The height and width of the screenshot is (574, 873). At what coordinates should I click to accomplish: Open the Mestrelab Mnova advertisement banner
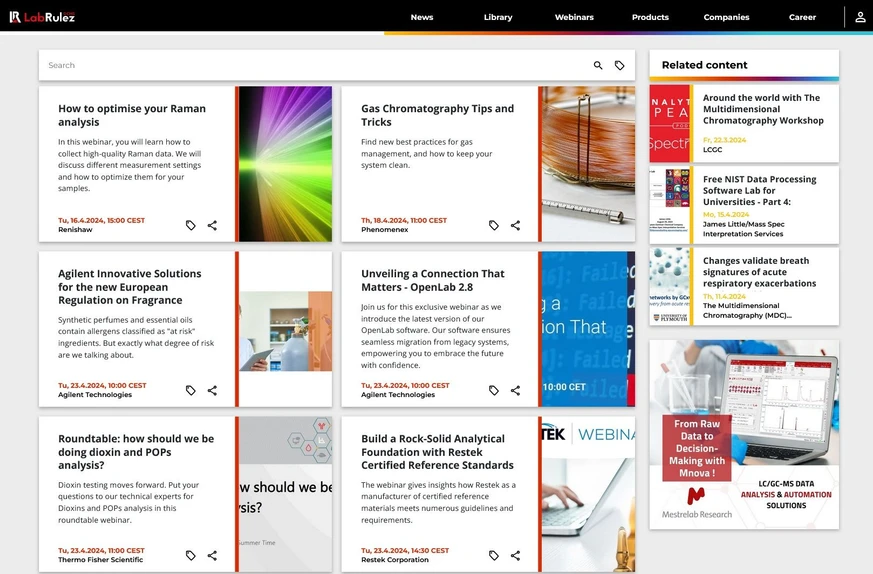pos(744,434)
